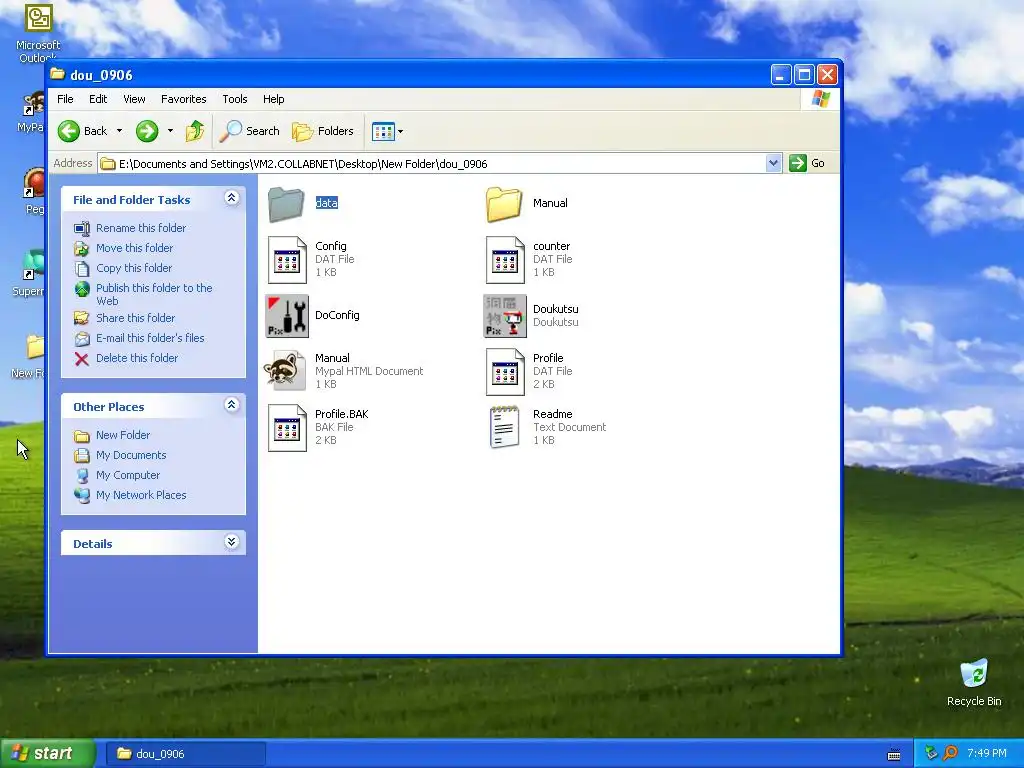Image resolution: width=1024 pixels, height=768 pixels.
Task: Click the dou_0906 taskbar button
Action: click(185, 754)
